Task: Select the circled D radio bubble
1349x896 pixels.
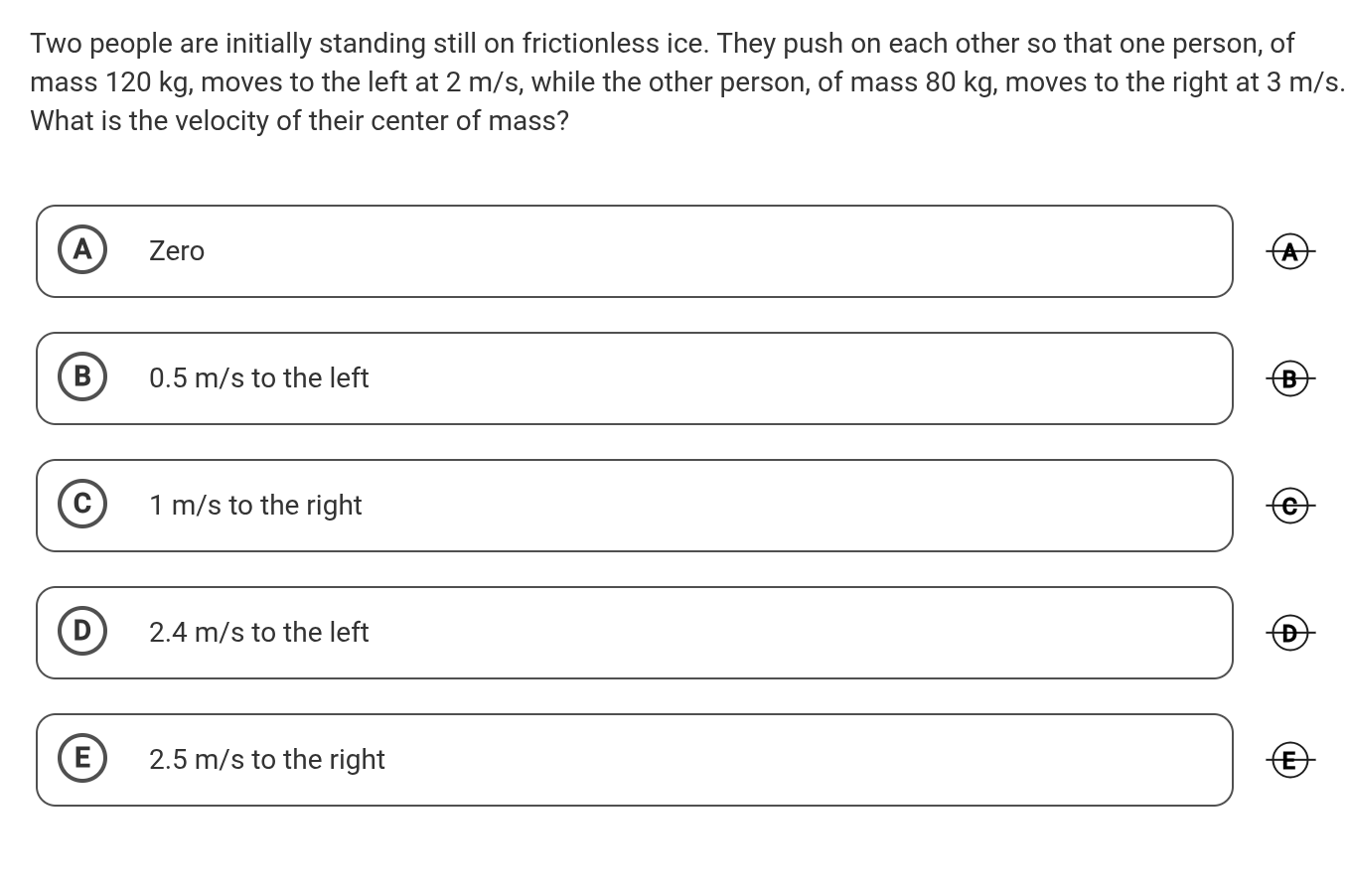Action: 82,631
